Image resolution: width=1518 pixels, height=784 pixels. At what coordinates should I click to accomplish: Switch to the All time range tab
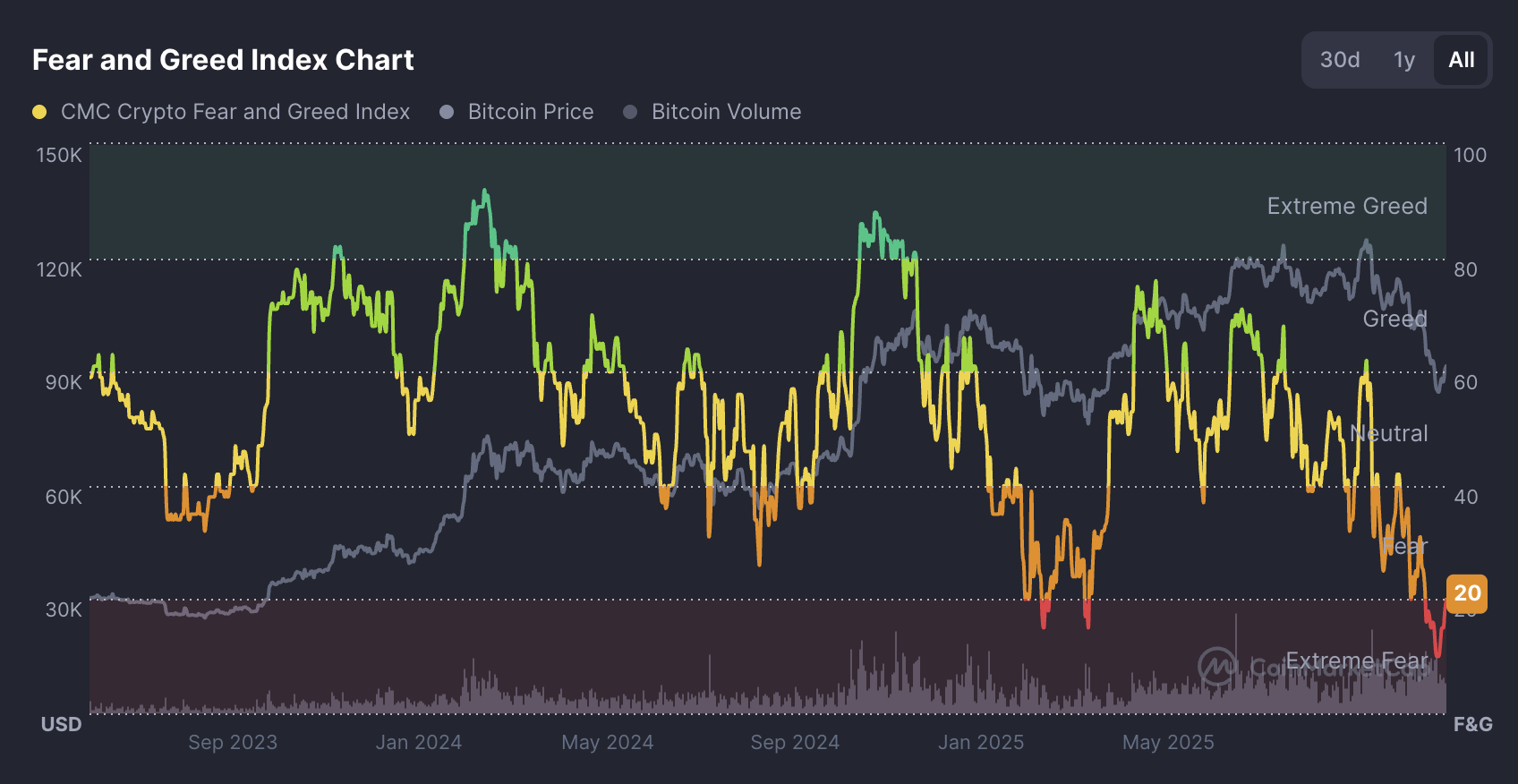point(1461,60)
